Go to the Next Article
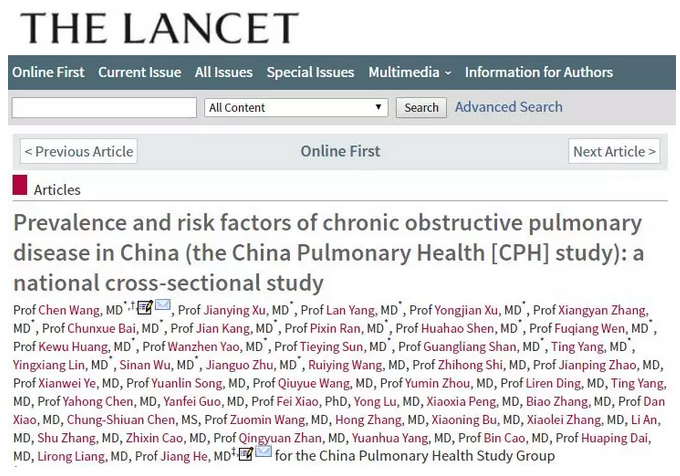This screenshot has height=476, width=680. [614, 151]
